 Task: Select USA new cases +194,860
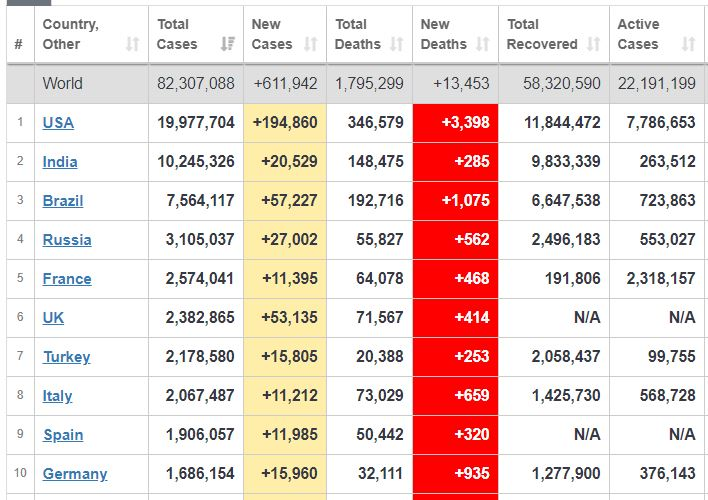click(285, 122)
